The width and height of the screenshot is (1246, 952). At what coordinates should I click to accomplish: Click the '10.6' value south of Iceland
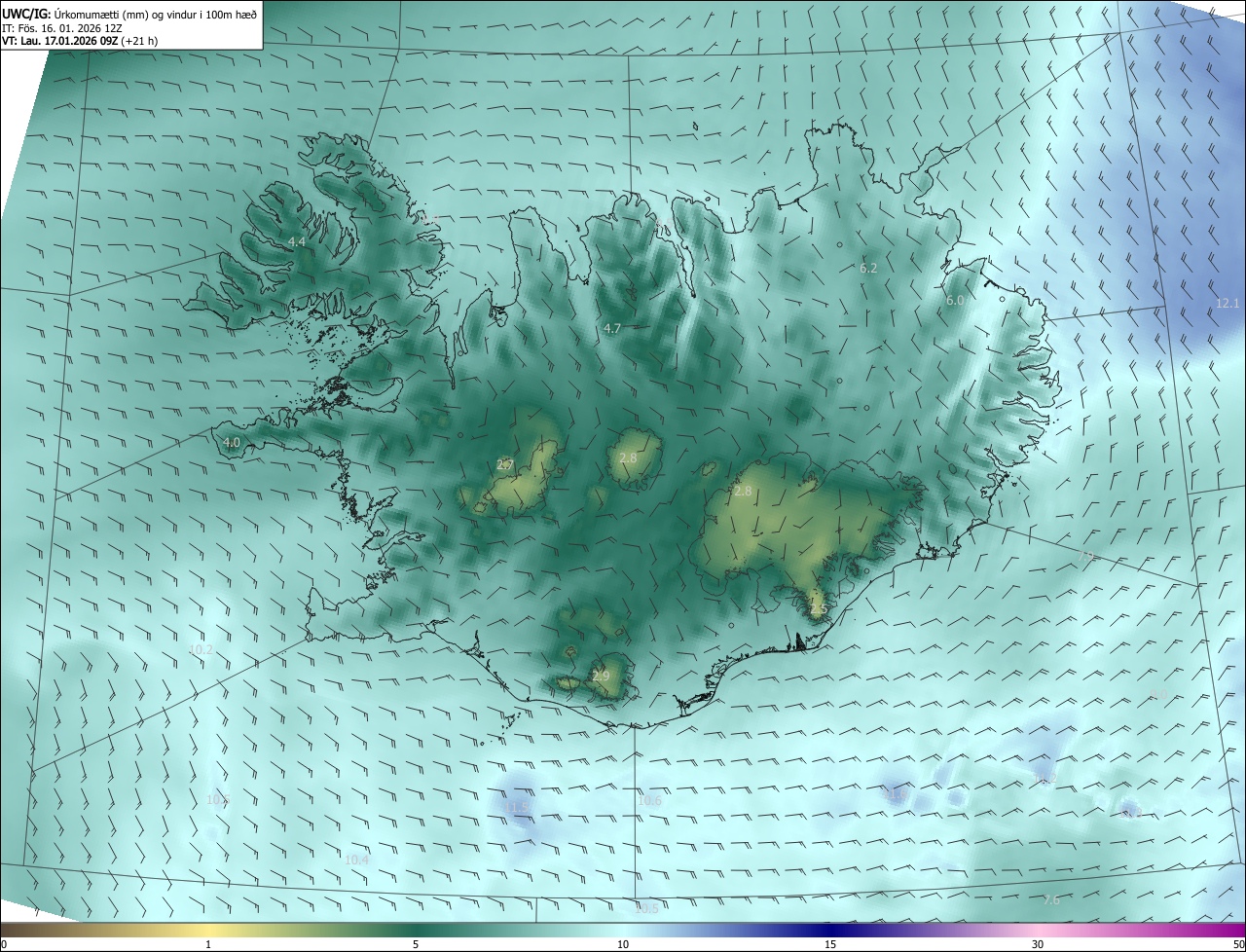pos(649,801)
